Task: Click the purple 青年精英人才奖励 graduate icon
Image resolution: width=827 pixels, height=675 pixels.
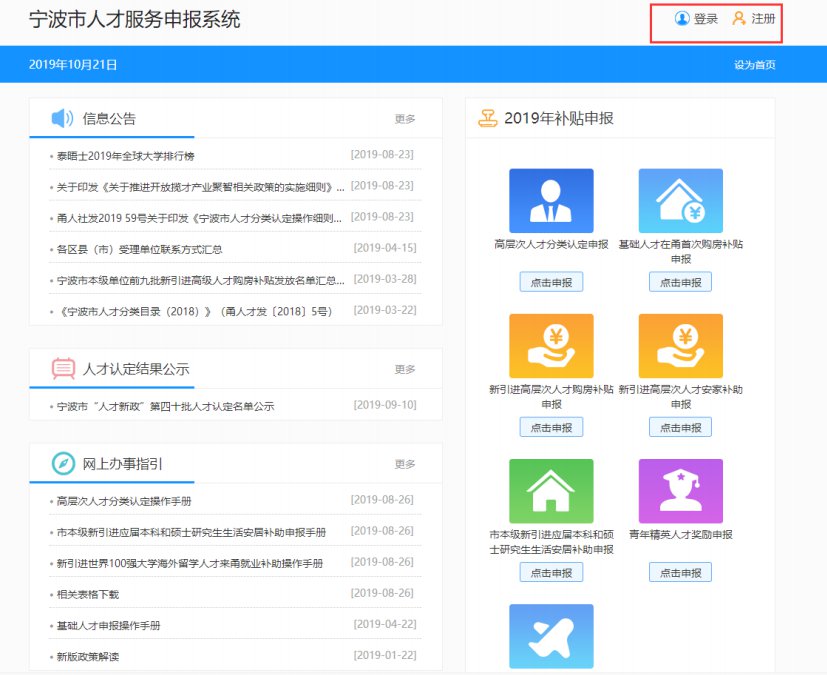Action: [x=680, y=491]
